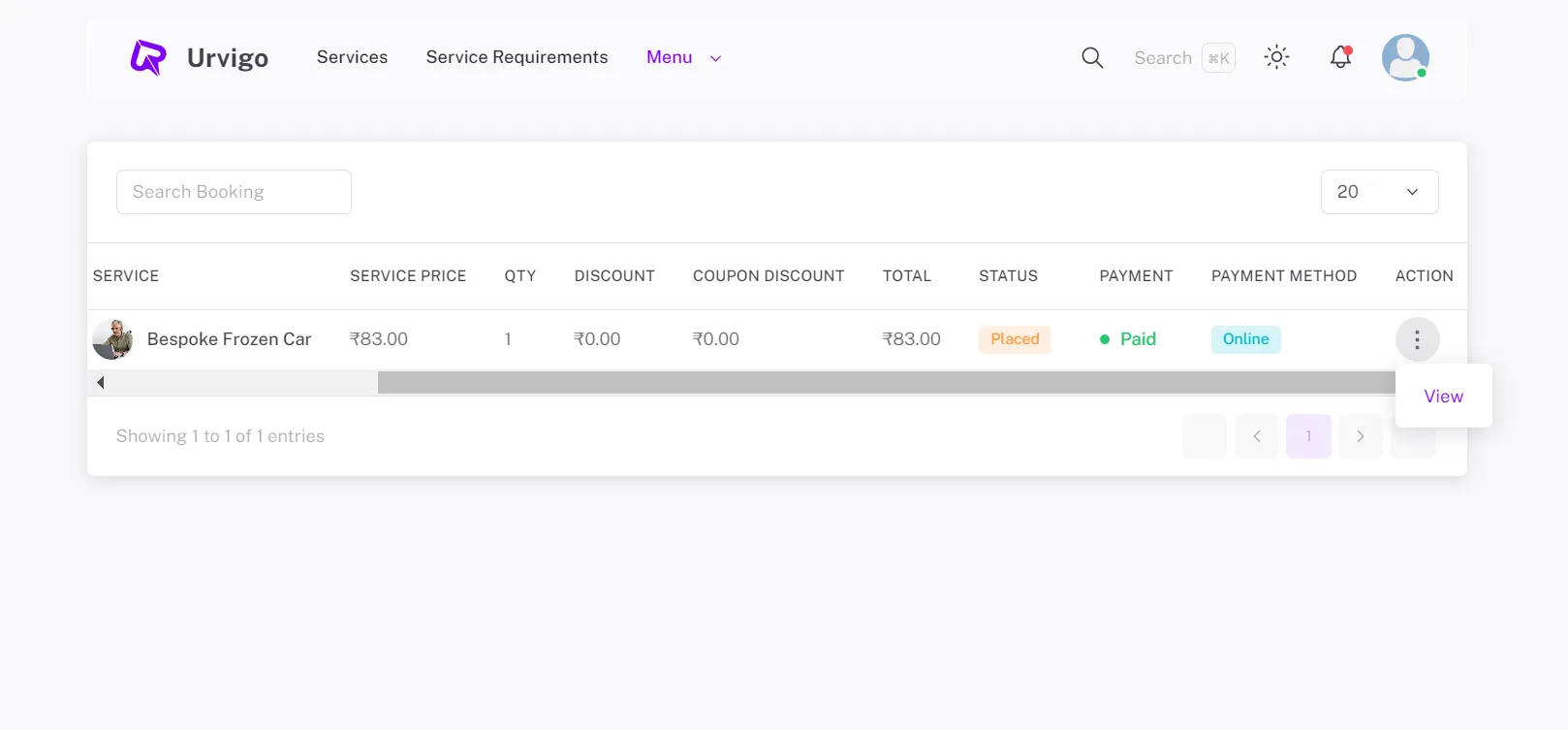Viewport: 1568px width, 730px height.
Task: Go to the previous page arrow
Action: [x=1257, y=436]
